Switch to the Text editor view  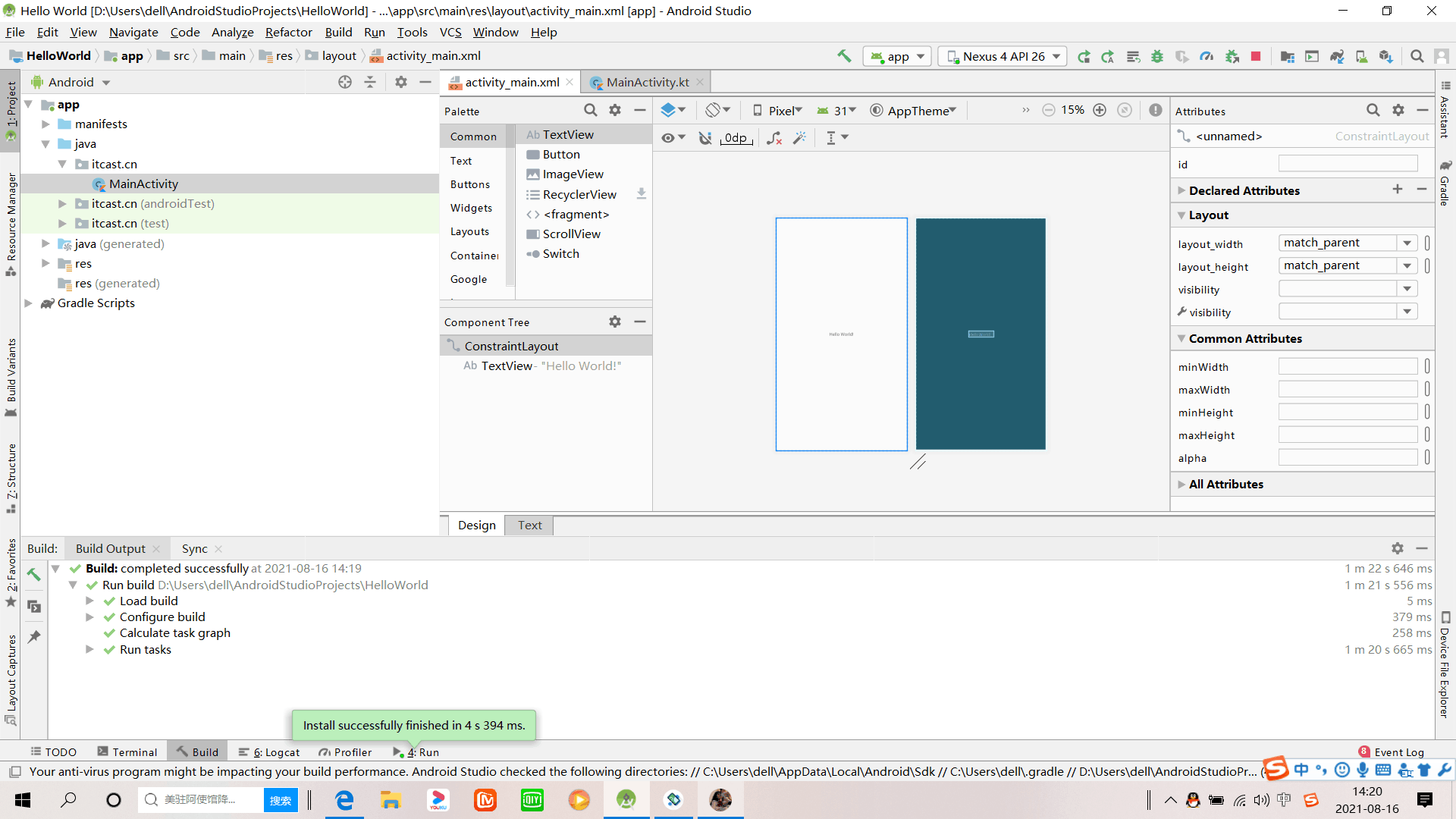click(529, 525)
